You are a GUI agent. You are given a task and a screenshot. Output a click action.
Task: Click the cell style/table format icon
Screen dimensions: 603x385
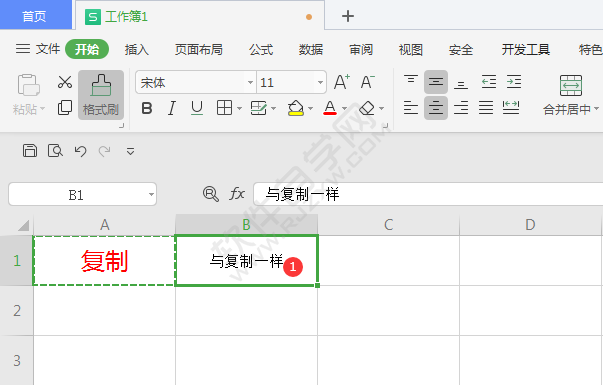click(x=258, y=108)
